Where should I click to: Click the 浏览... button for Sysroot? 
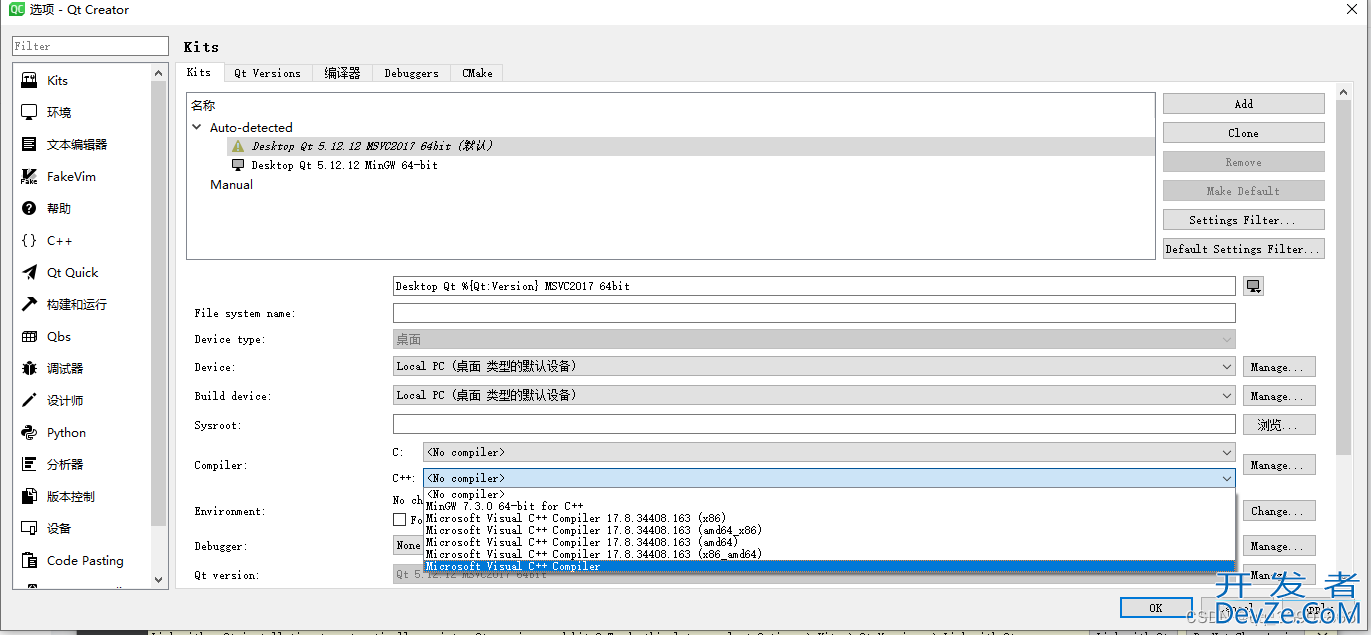[x=1279, y=425]
